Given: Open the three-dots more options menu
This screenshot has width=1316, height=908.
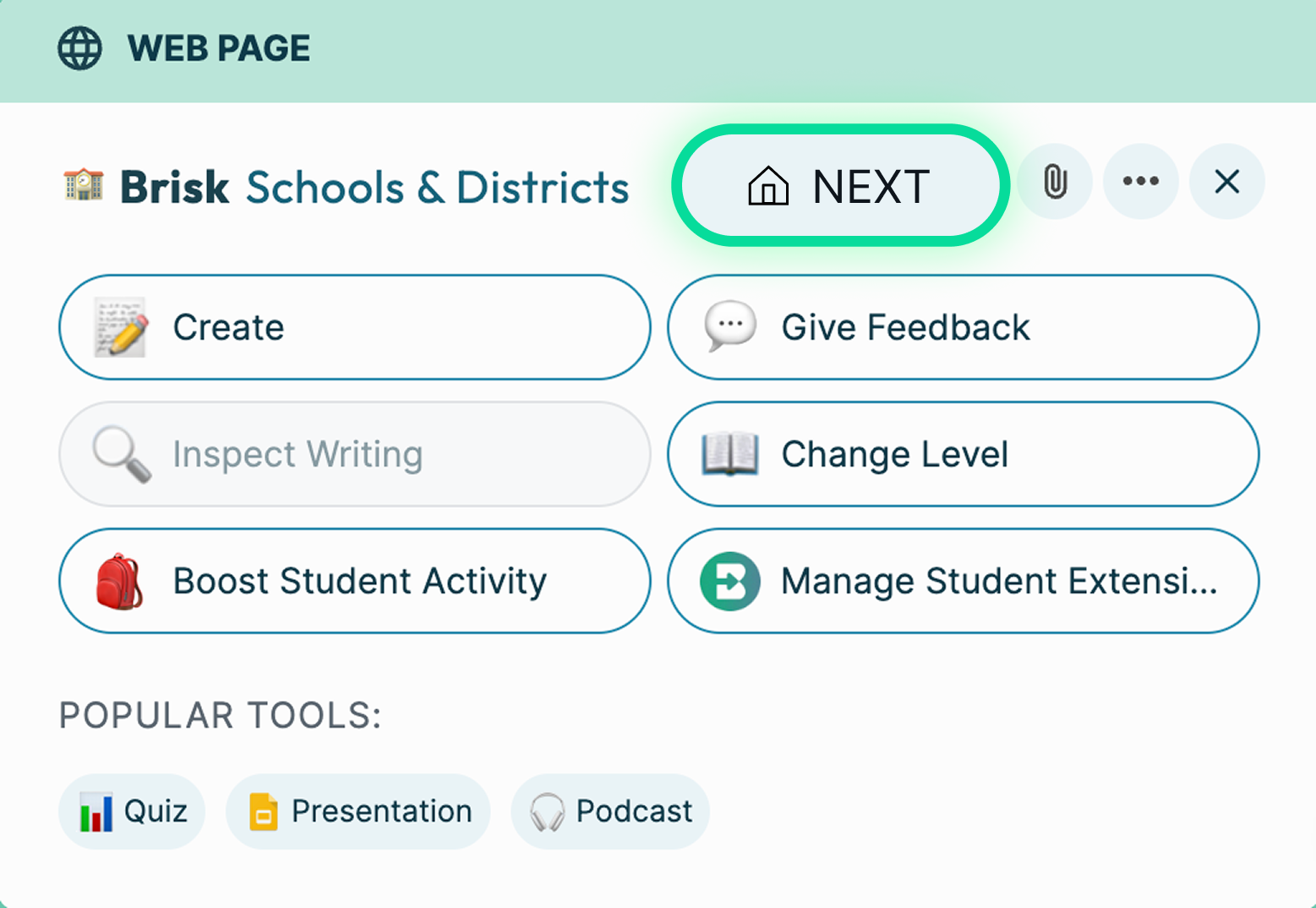Looking at the screenshot, I should pos(1141,182).
